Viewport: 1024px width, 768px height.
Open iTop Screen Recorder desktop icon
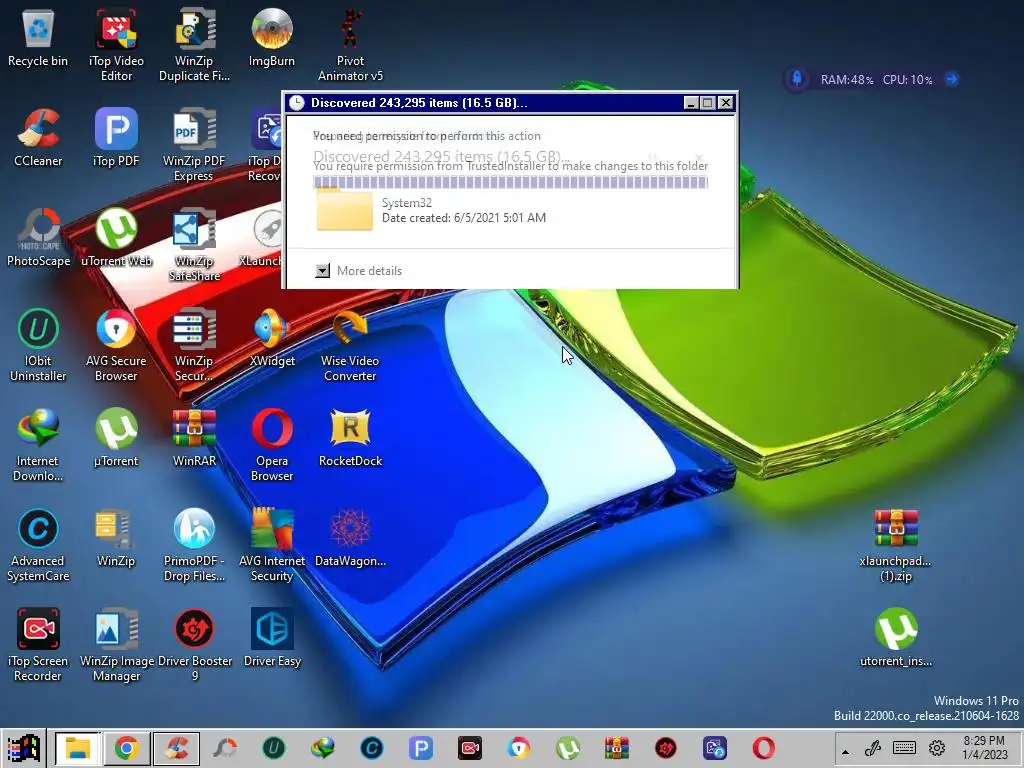click(38, 645)
